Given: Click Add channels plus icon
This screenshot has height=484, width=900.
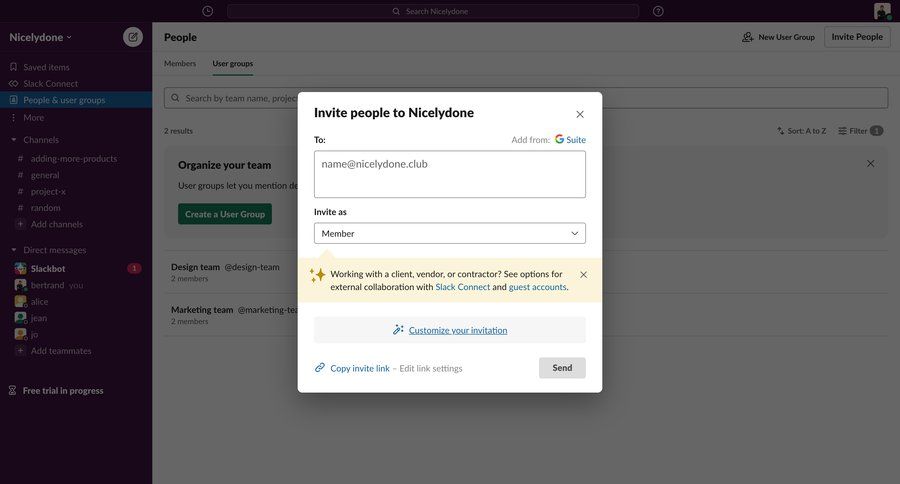Looking at the screenshot, I should tap(20, 224).
